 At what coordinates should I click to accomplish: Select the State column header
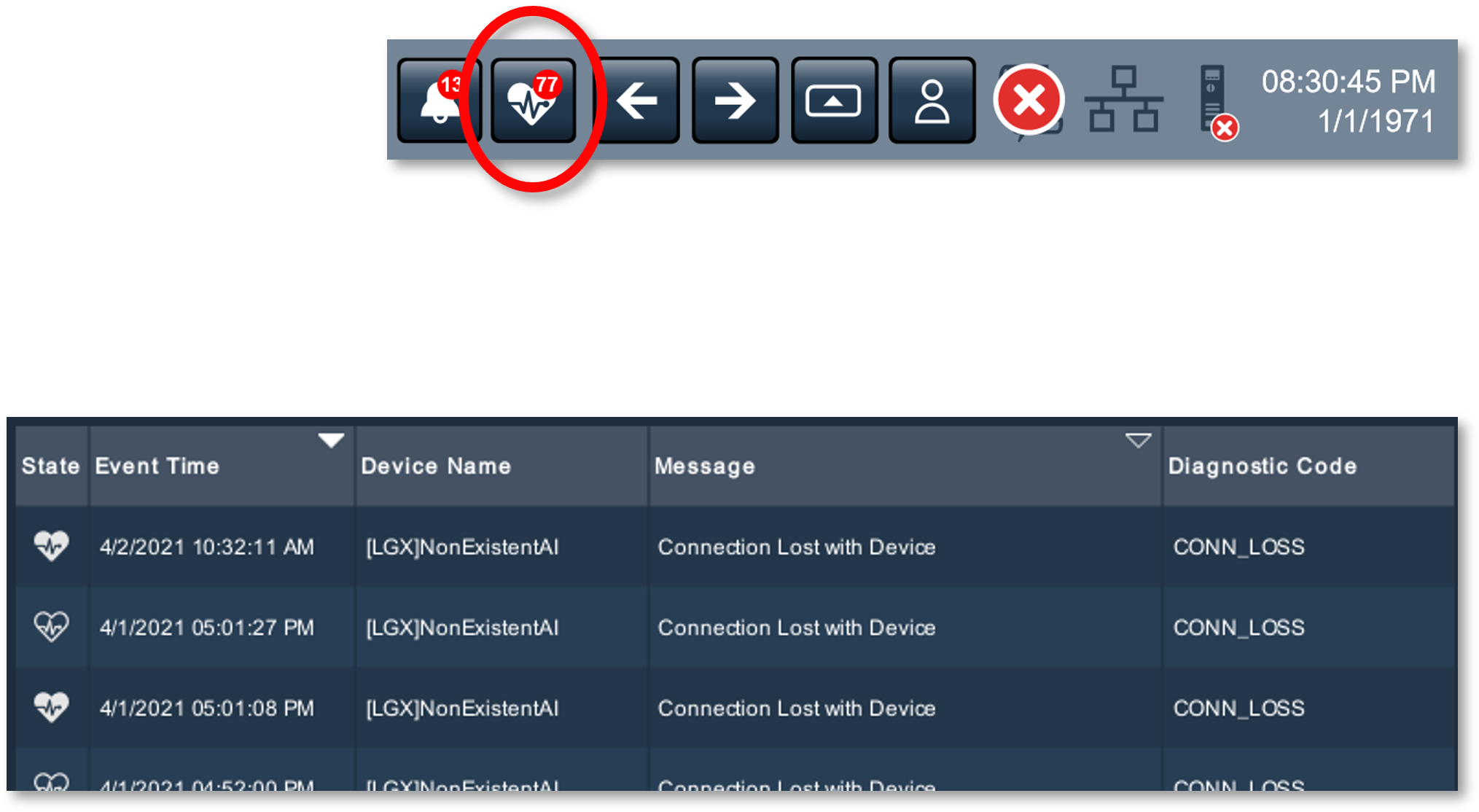(x=51, y=466)
